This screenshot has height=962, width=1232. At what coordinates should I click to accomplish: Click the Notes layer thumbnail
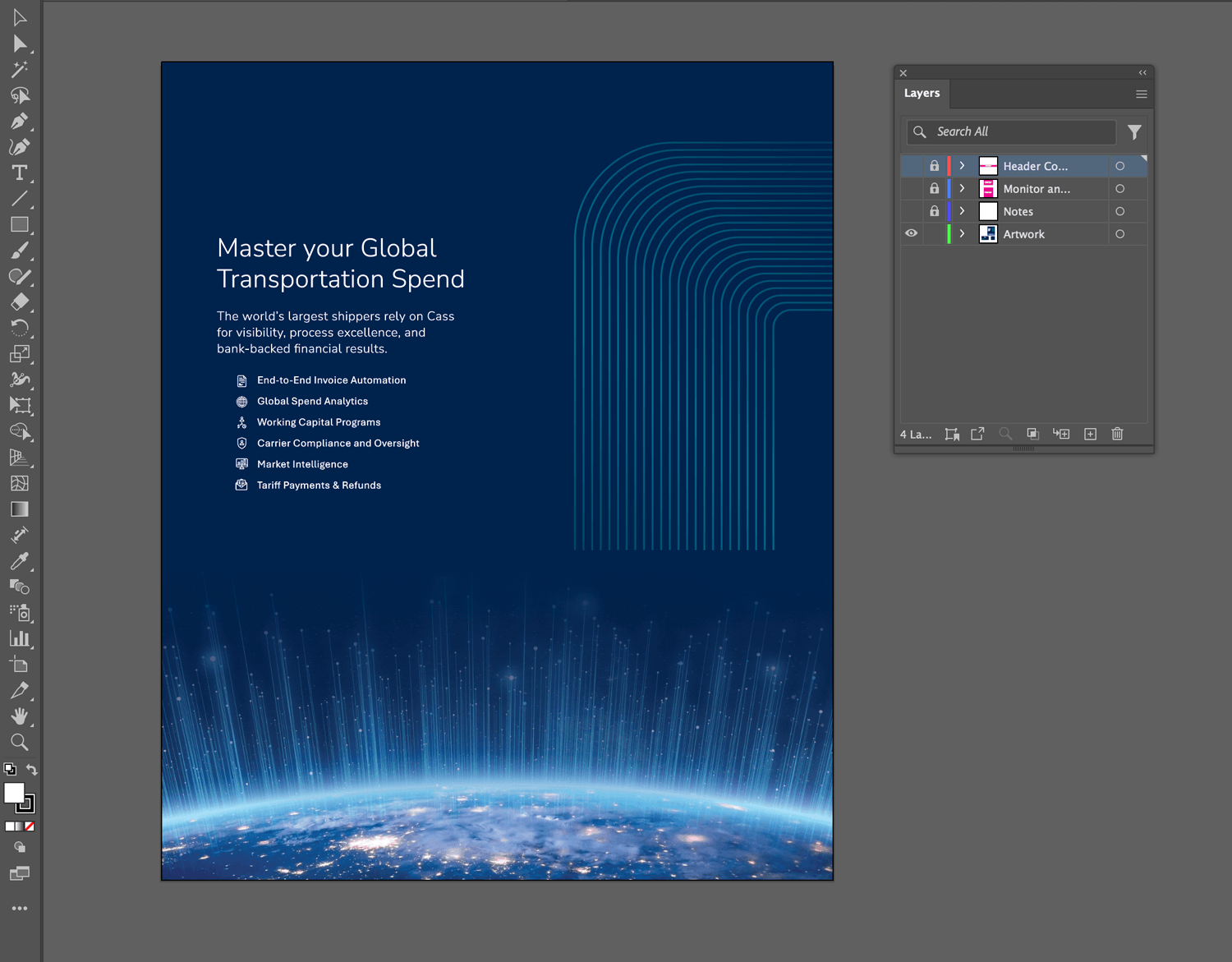988,211
